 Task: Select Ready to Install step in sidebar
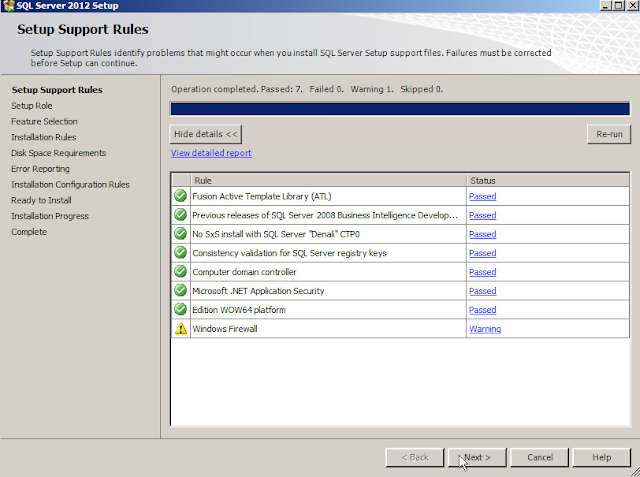(41, 200)
